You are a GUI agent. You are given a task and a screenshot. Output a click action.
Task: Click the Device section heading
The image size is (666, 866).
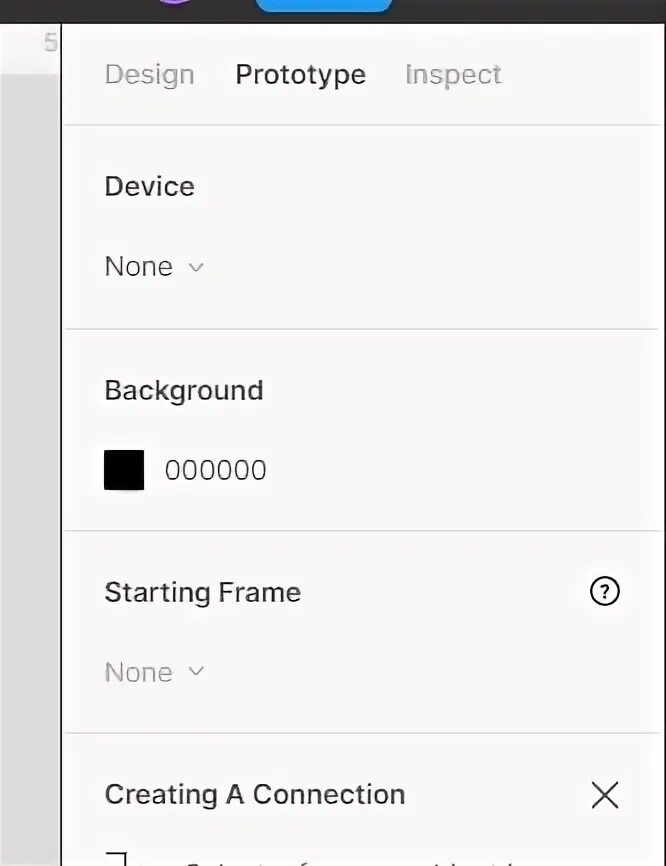150,186
